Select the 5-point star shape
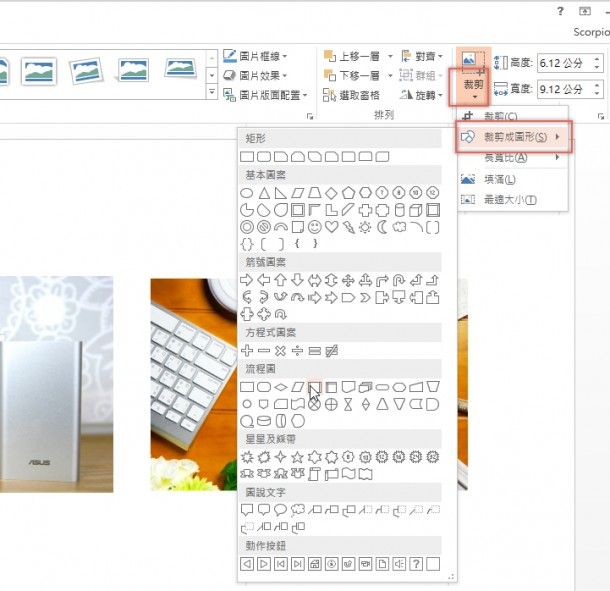This screenshot has width=610, height=591. coord(297,457)
